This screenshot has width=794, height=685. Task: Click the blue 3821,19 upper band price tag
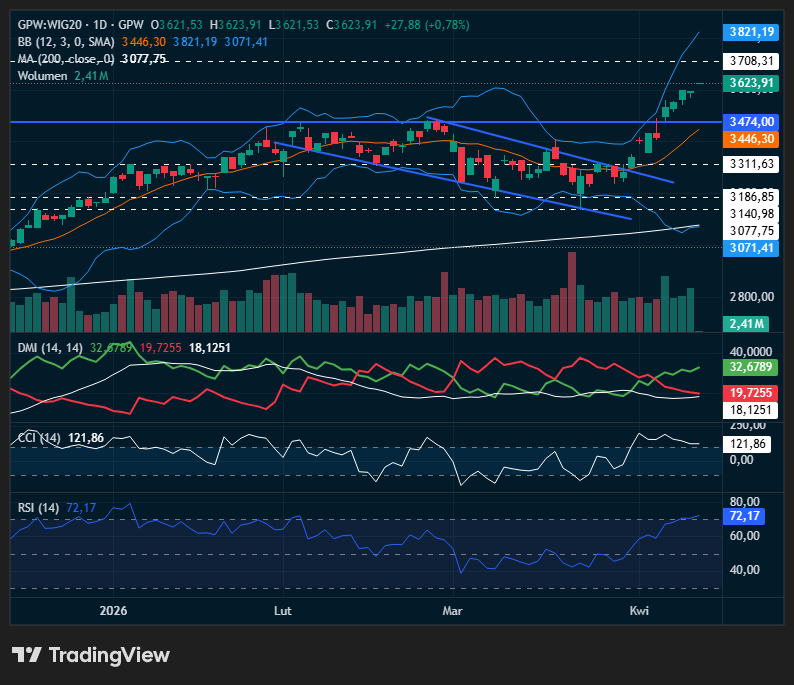click(751, 32)
